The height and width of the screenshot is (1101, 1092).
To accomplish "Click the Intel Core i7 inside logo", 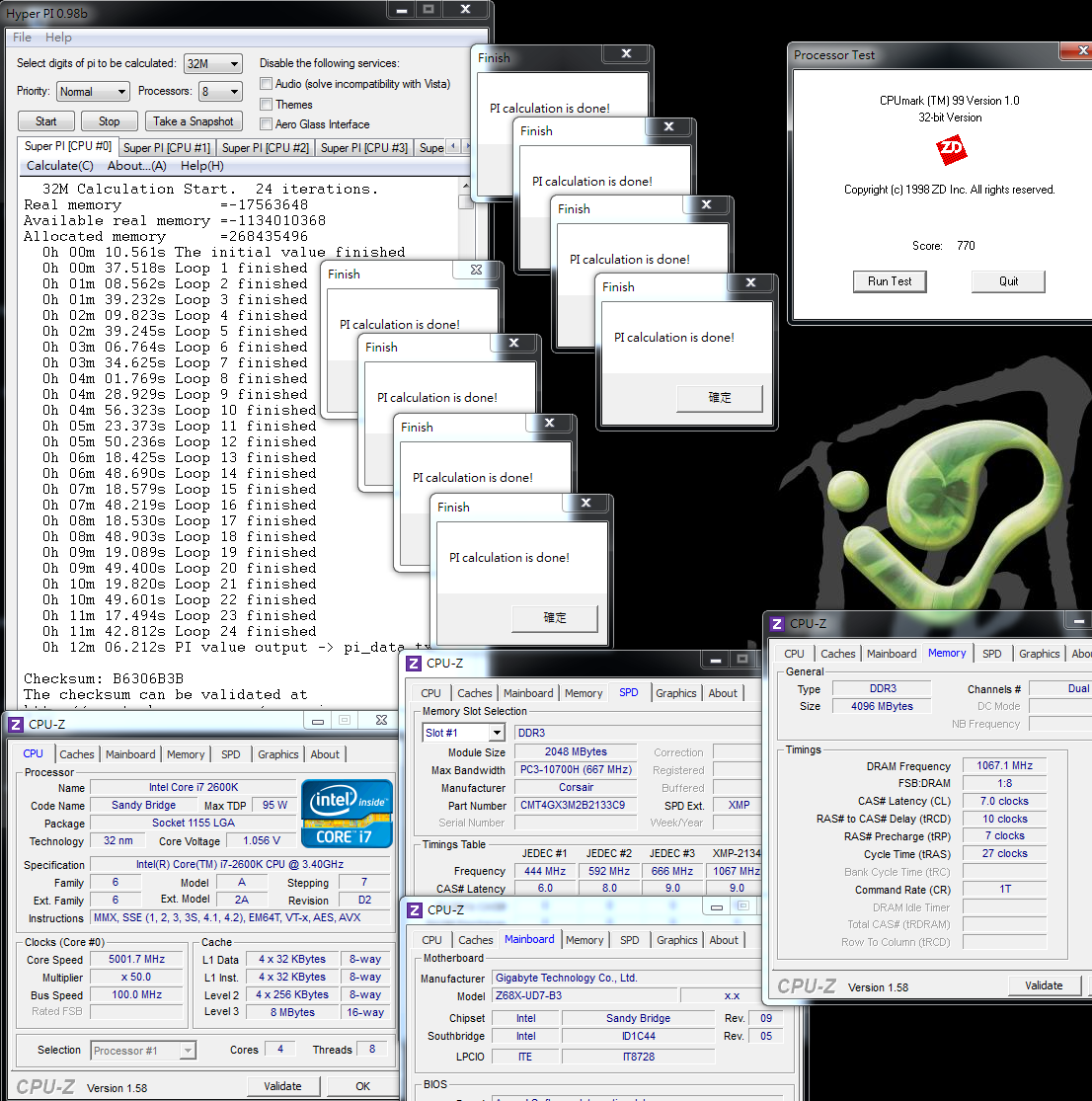I will pos(347,813).
